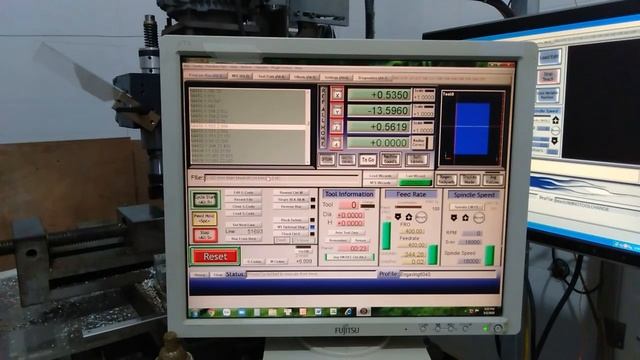640x360 pixels.
Task: Open the Offsets tab
Action: [305, 77]
